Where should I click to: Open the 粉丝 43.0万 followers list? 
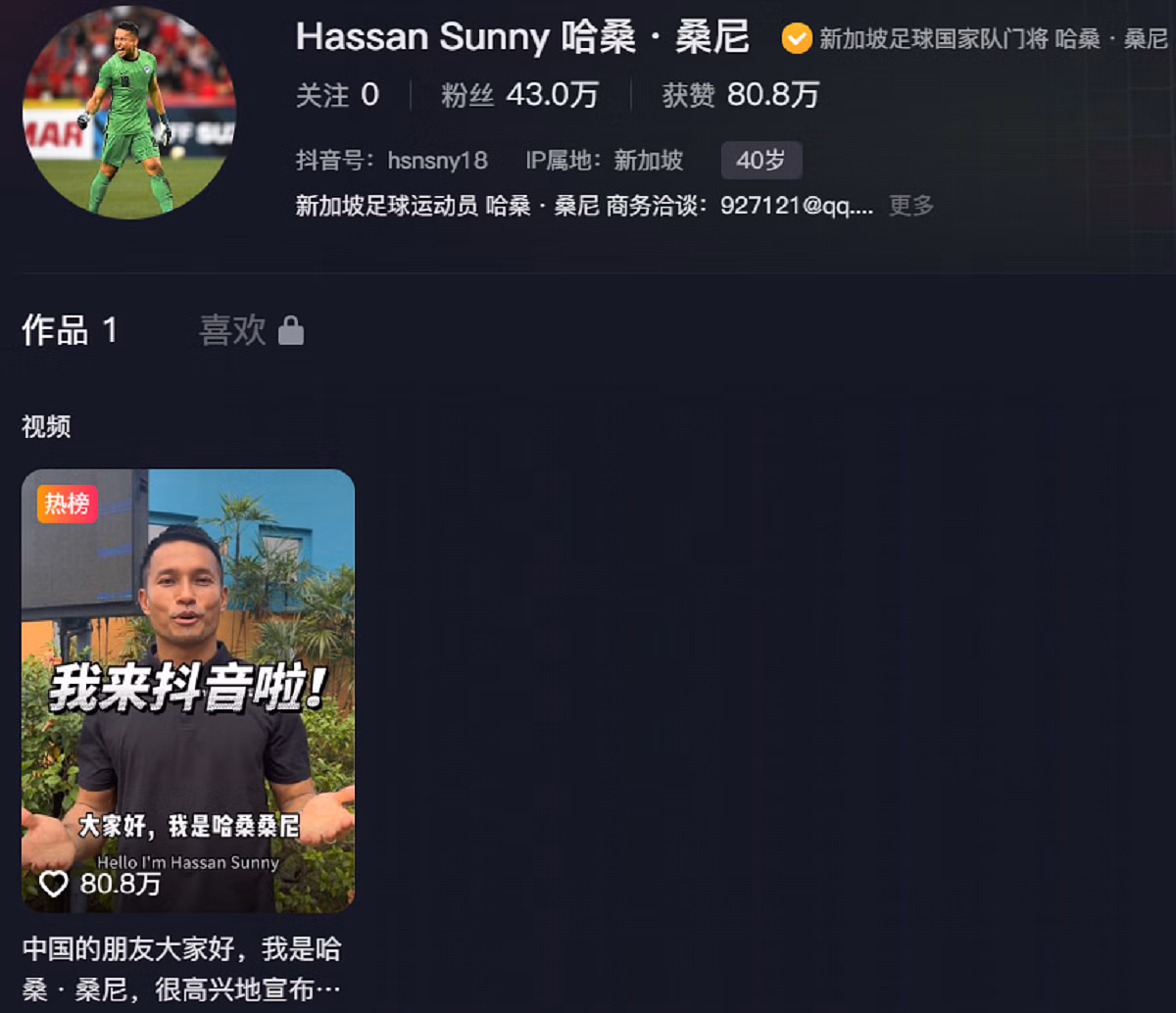pyautogui.click(x=519, y=95)
